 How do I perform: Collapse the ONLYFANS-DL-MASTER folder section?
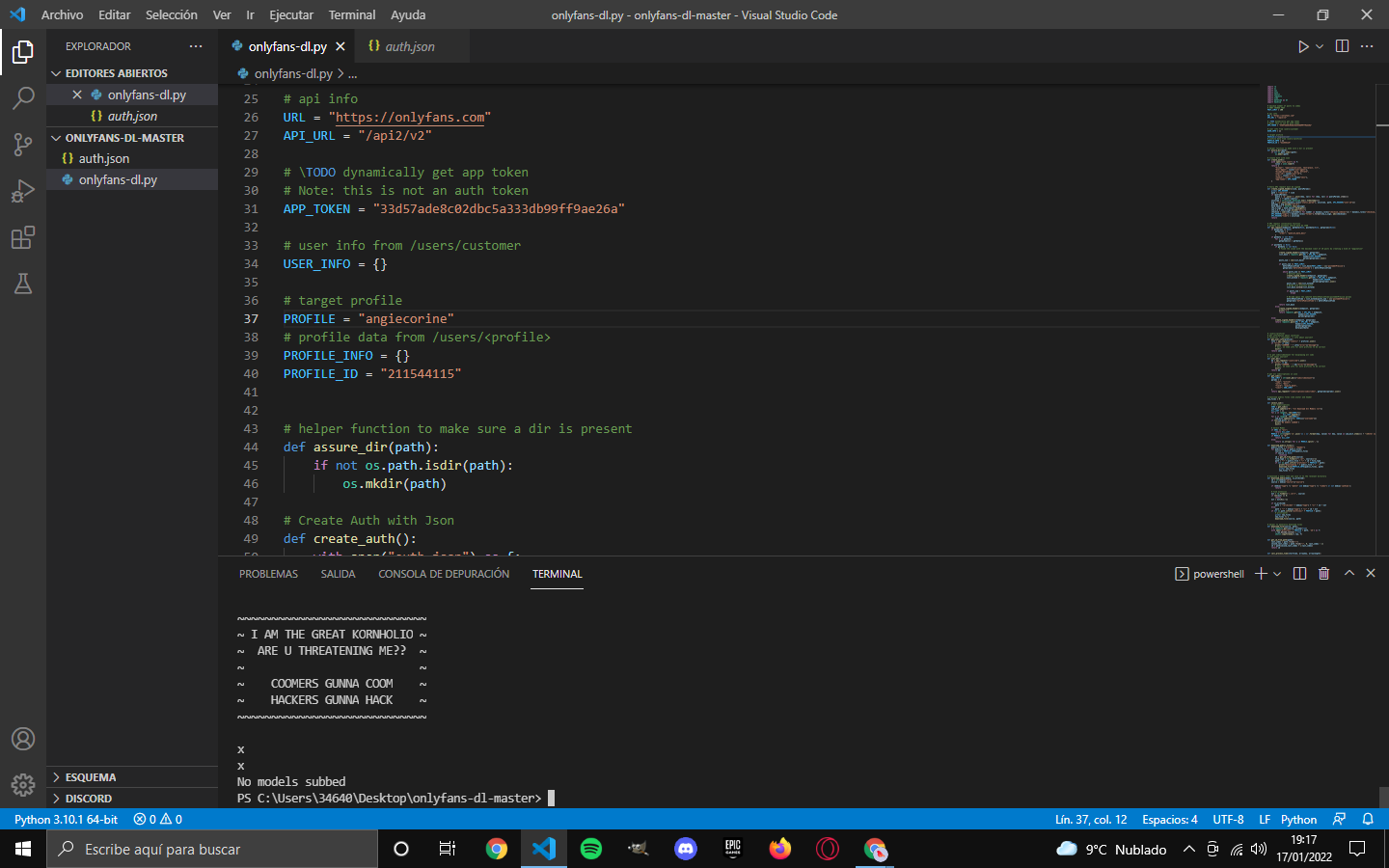click(132, 138)
